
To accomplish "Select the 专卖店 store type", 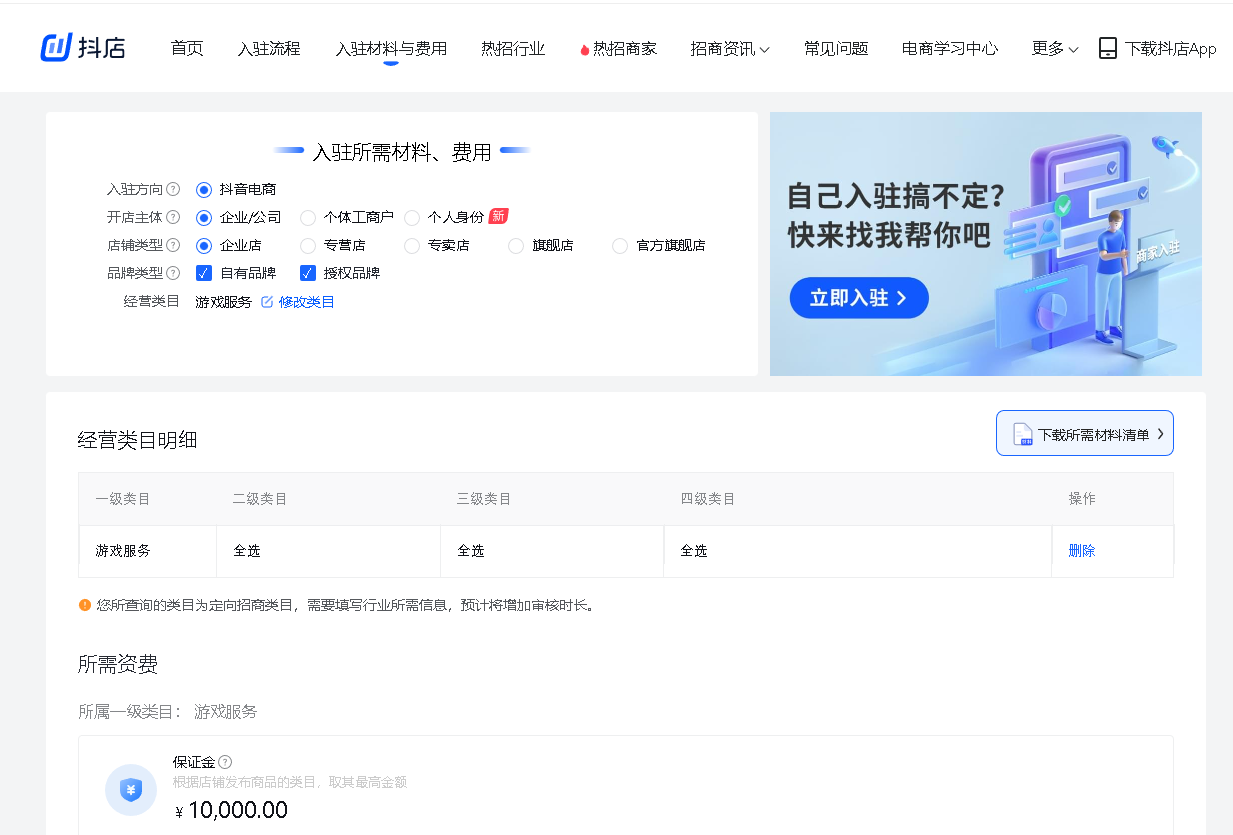I will click(x=412, y=245).
